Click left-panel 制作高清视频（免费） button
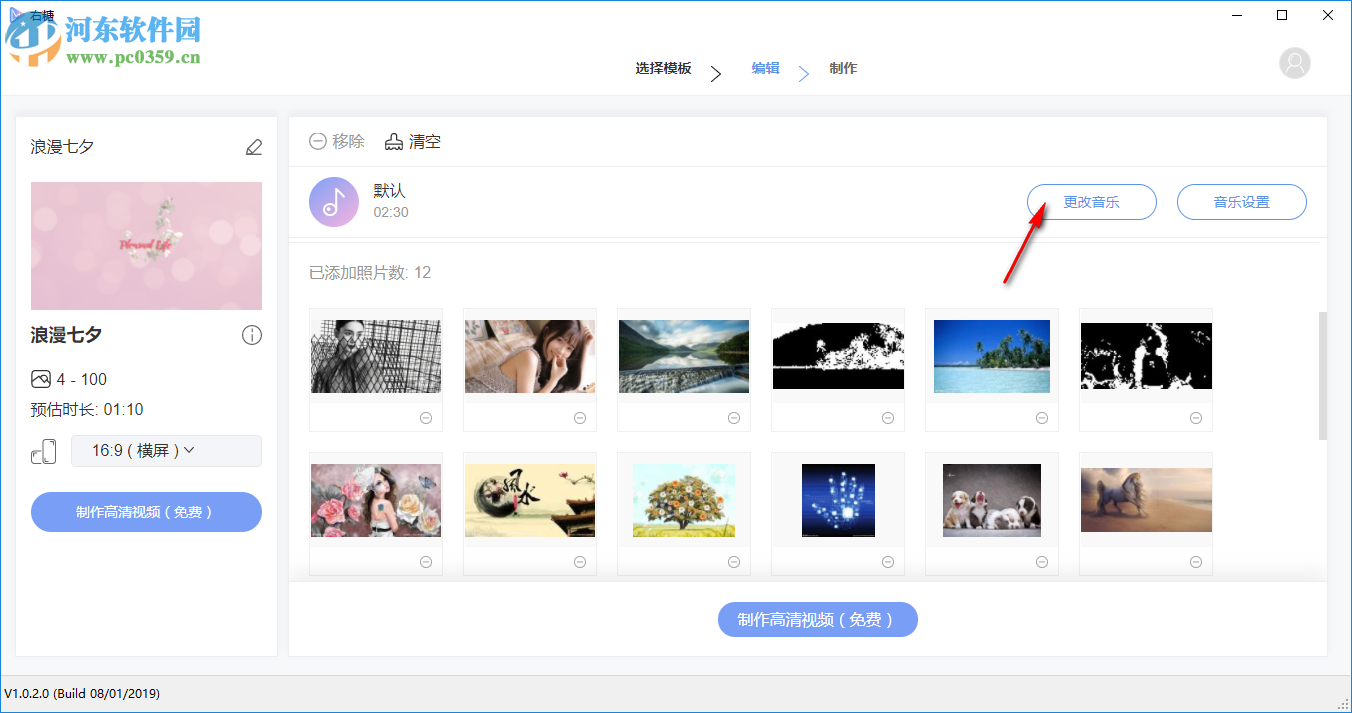This screenshot has width=1352, height=713. (x=146, y=512)
